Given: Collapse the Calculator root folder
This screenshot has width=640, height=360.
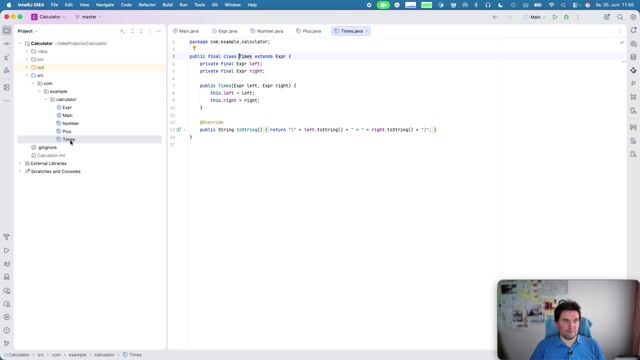Looking at the screenshot, I should [20, 43].
